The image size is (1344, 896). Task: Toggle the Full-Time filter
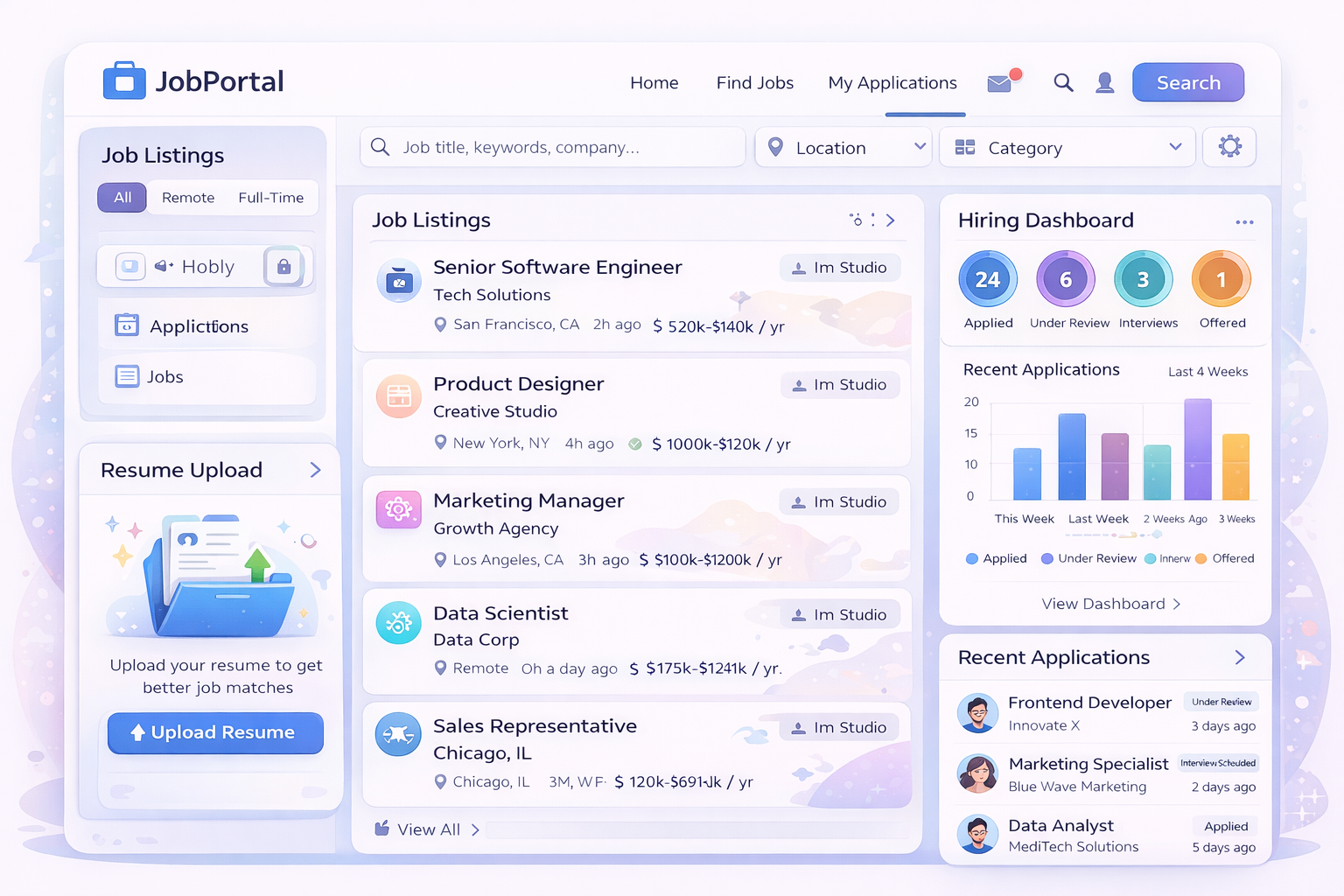(270, 198)
